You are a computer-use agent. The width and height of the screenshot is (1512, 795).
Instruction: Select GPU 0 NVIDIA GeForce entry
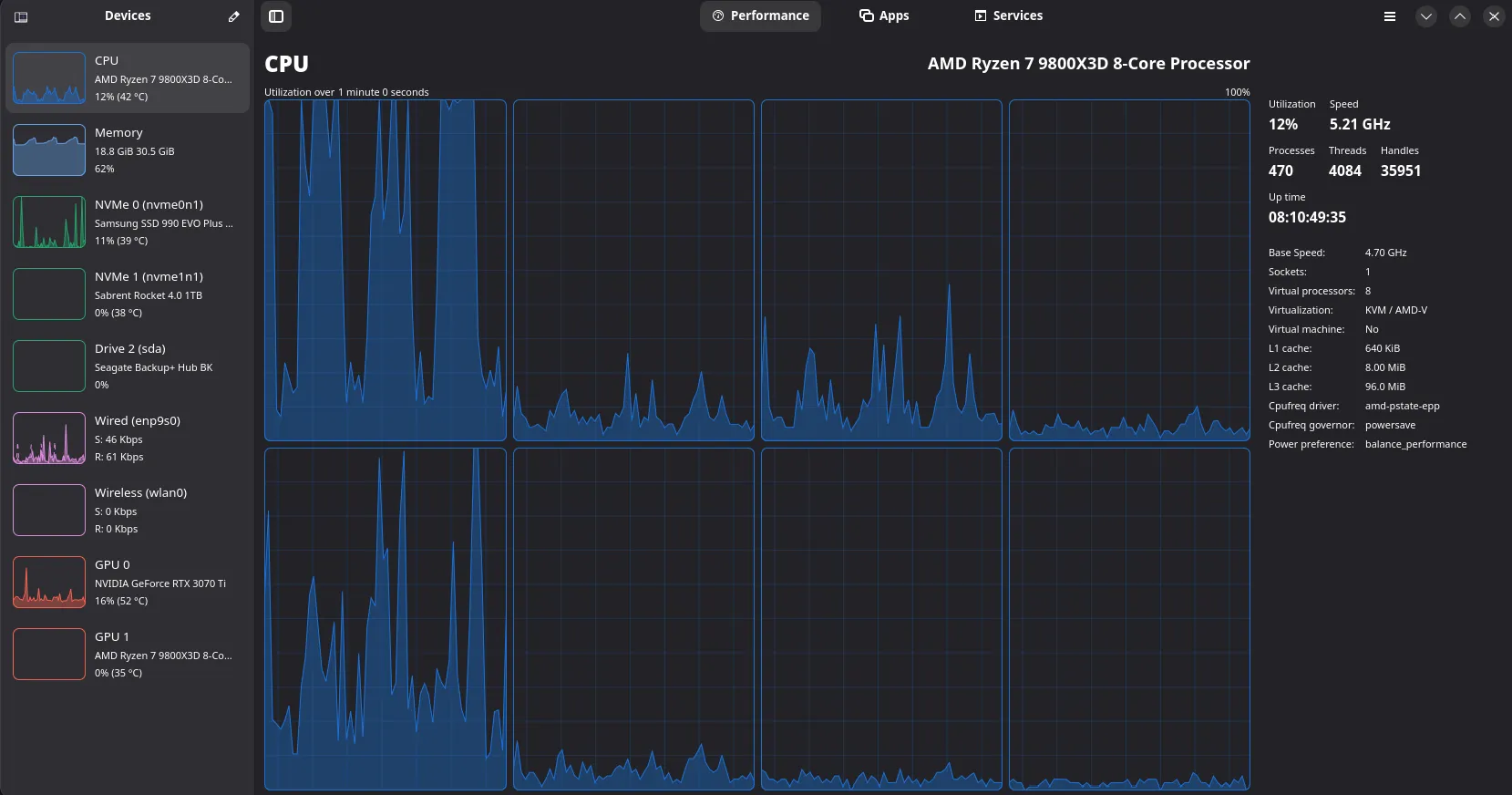click(128, 583)
